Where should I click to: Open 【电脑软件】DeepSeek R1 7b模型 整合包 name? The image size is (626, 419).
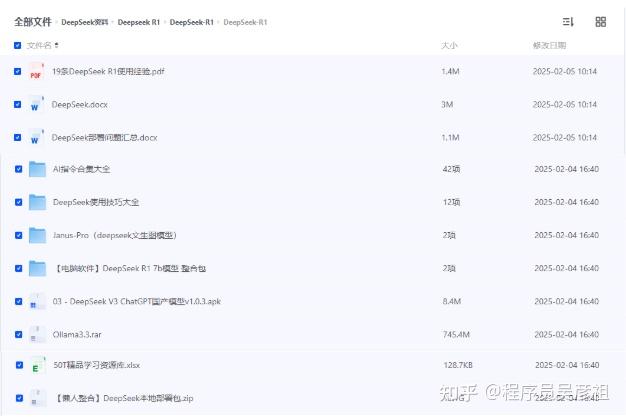(x=129, y=269)
